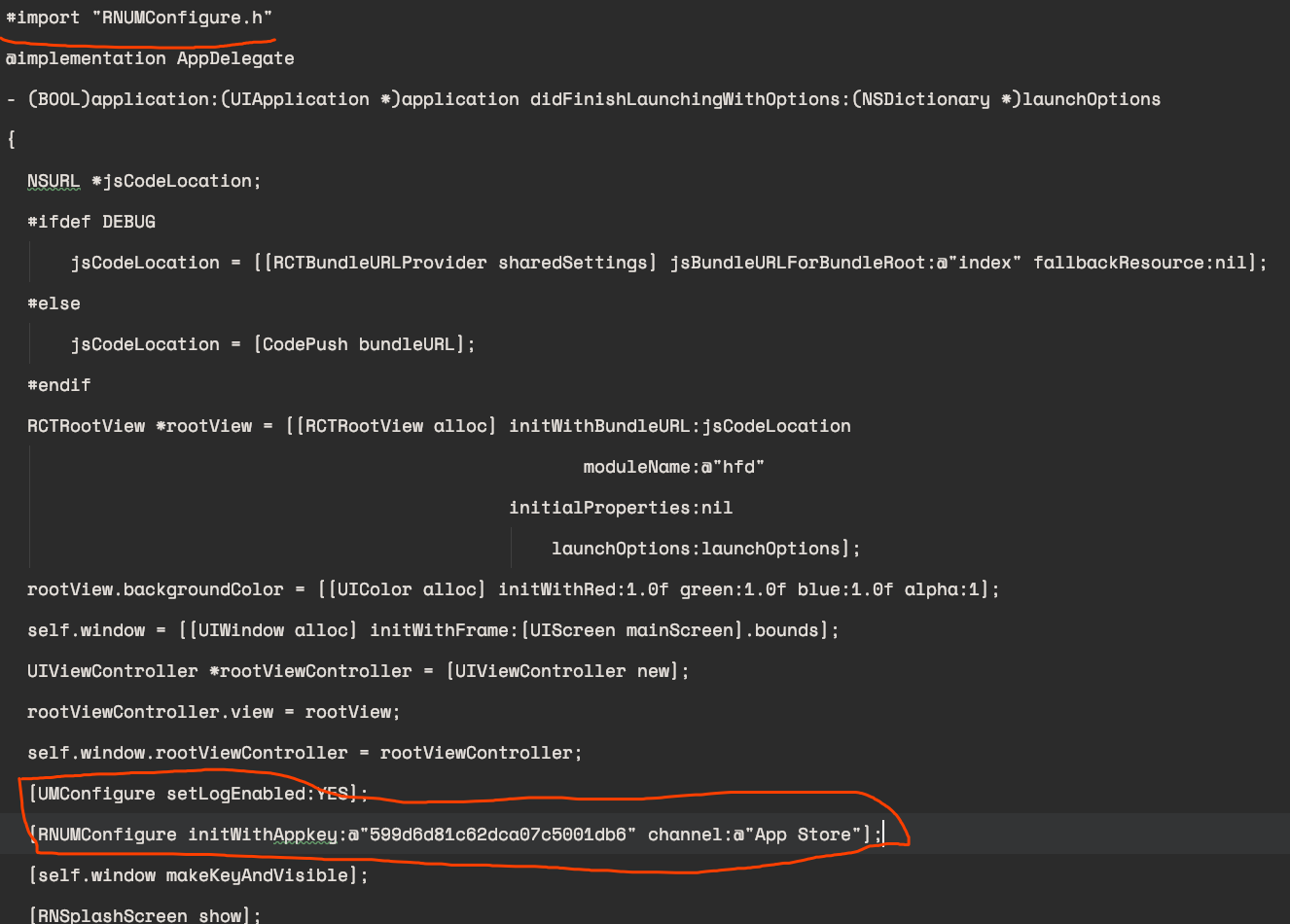Click the rootView.backgroundColor assignment line
The height and width of the screenshot is (924, 1290).
point(513,589)
